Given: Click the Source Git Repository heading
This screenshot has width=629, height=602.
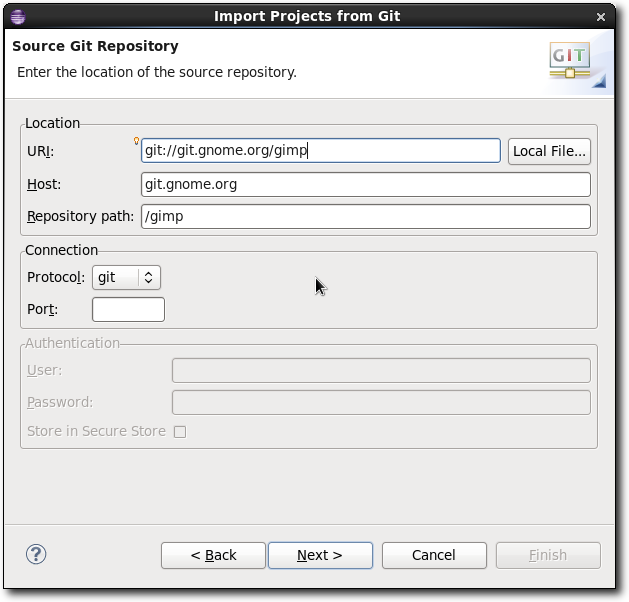Looking at the screenshot, I should click(95, 46).
